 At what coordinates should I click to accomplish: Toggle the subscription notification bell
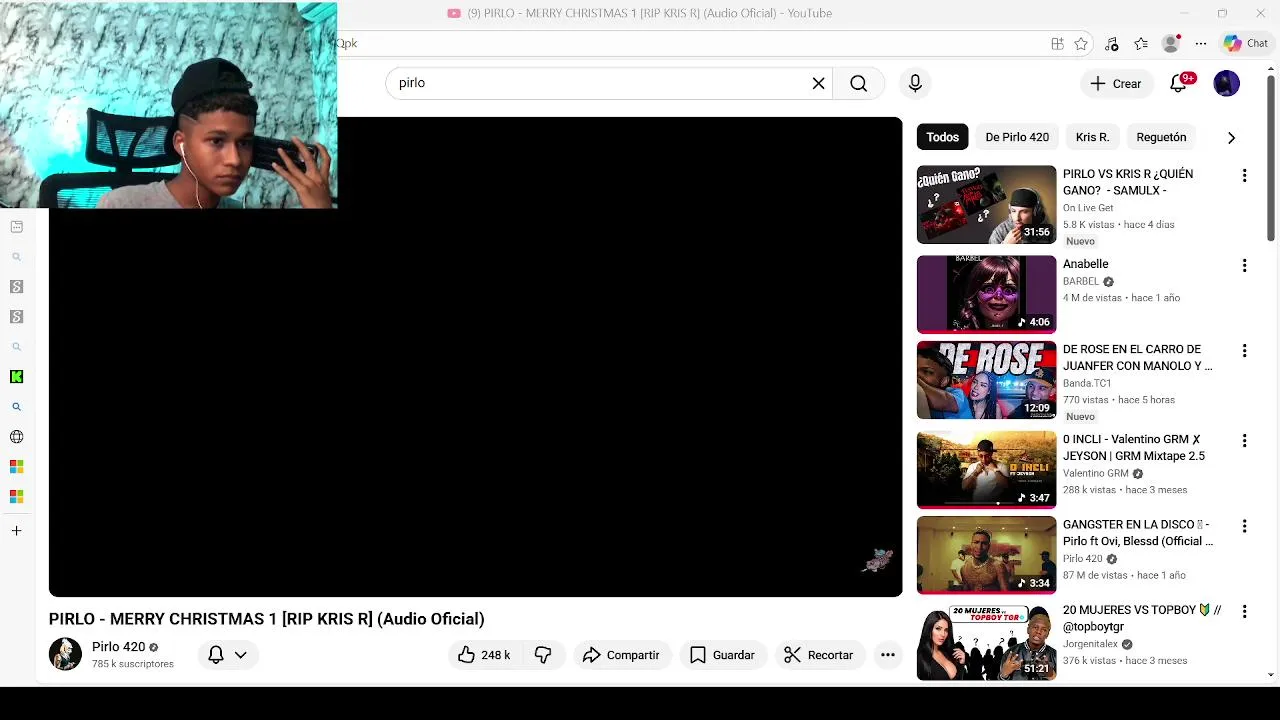click(215, 655)
